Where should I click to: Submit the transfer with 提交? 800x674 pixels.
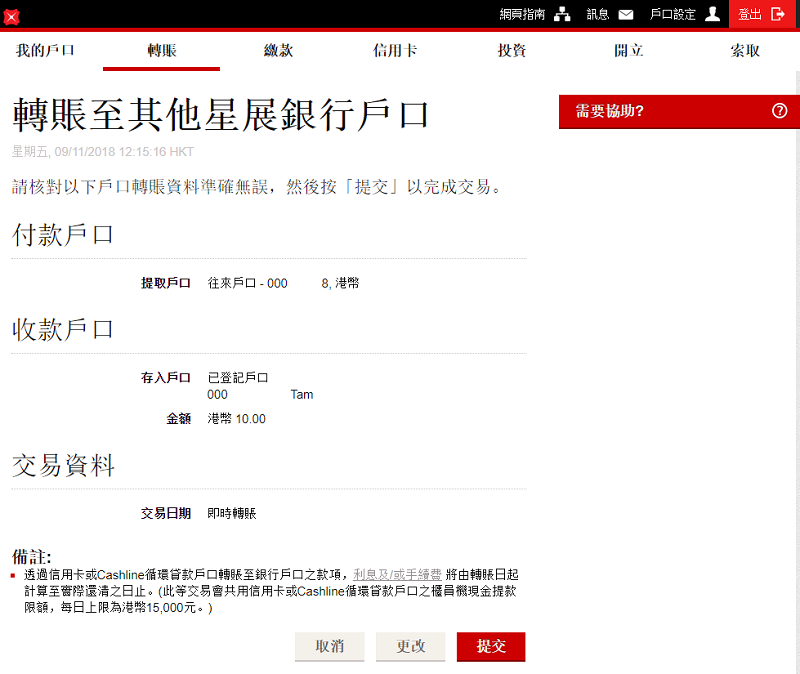[x=490, y=647]
